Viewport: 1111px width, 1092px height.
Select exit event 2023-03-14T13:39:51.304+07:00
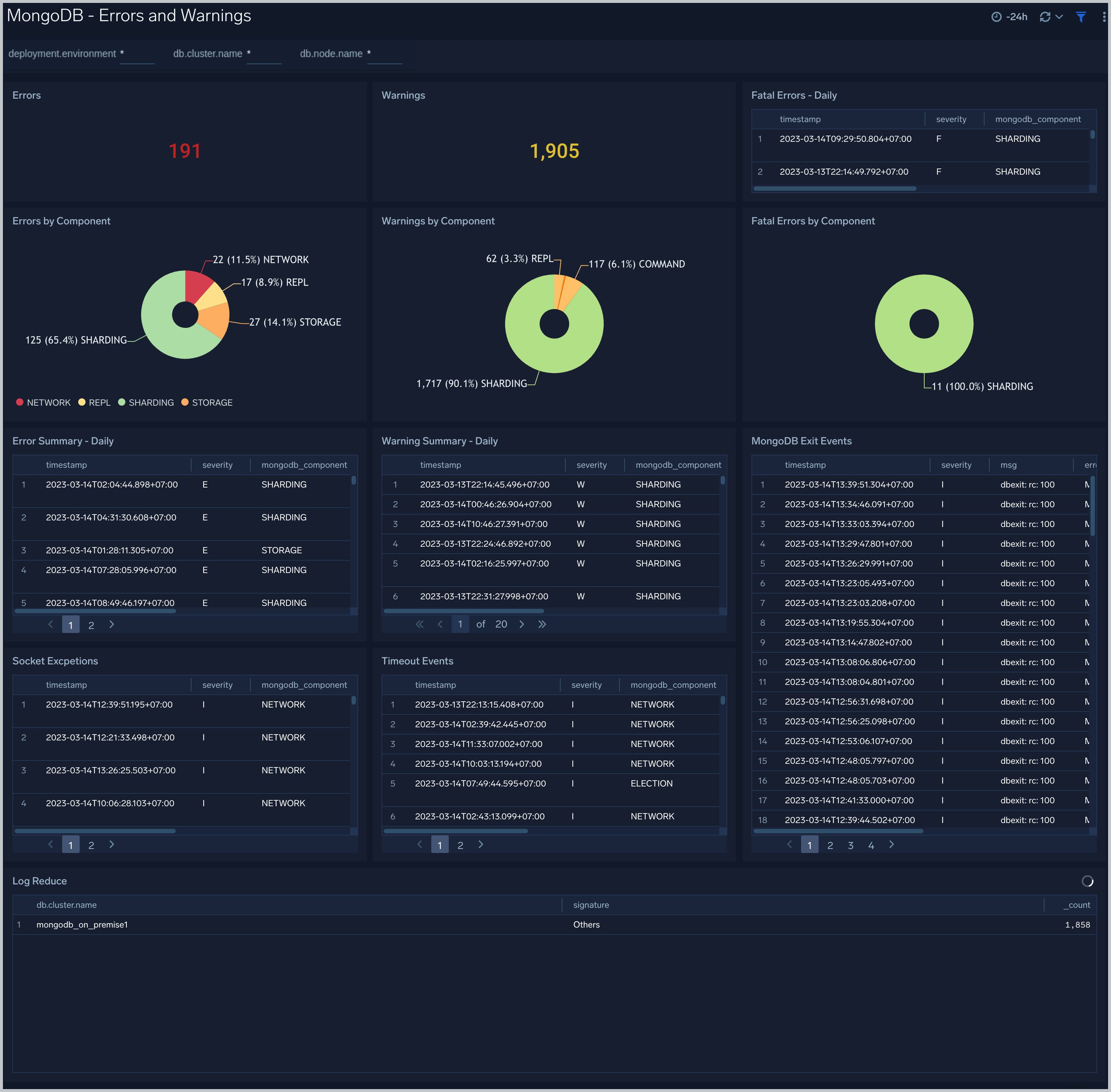[921, 485]
